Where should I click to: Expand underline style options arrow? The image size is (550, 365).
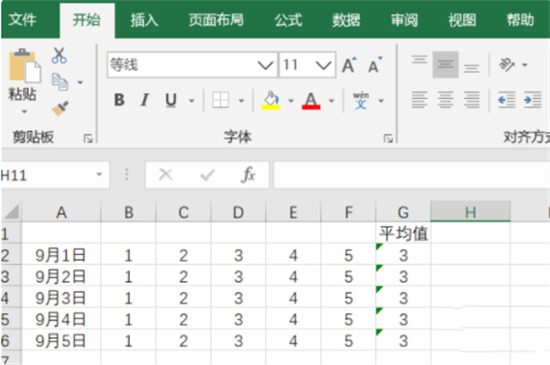(x=192, y=101)
